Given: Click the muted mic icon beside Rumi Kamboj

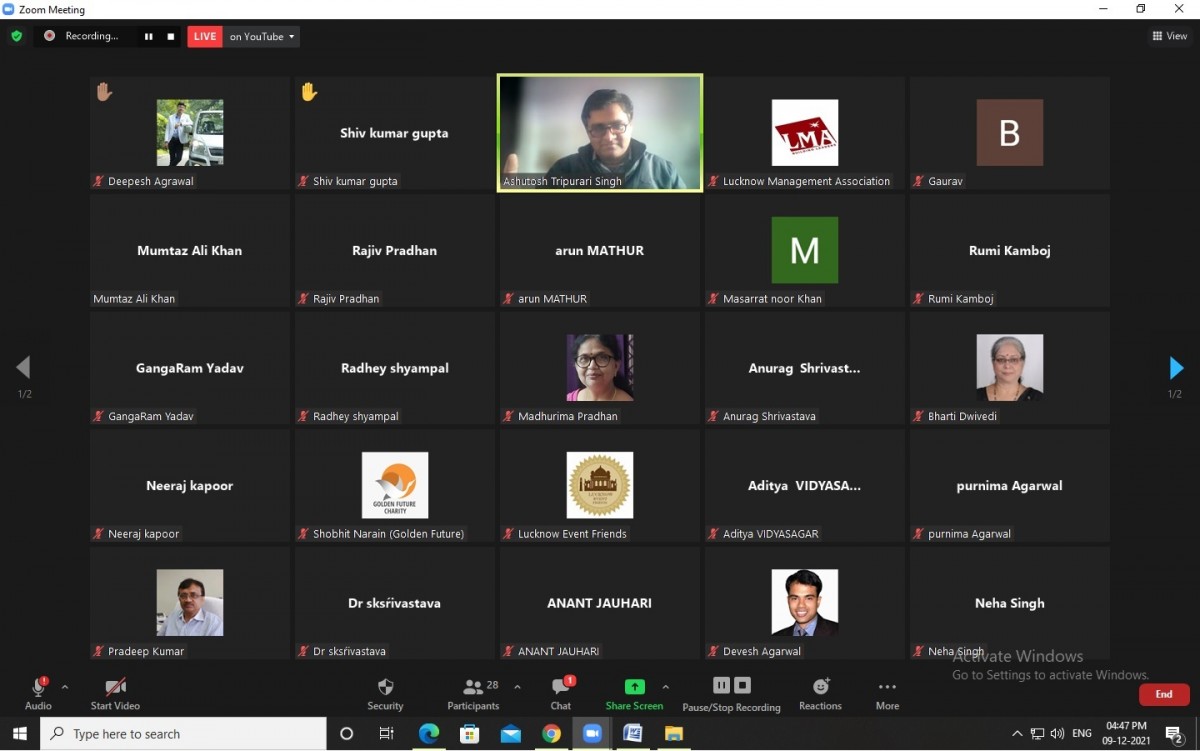Looking at the screenshot, I should (x=919, y=299).
